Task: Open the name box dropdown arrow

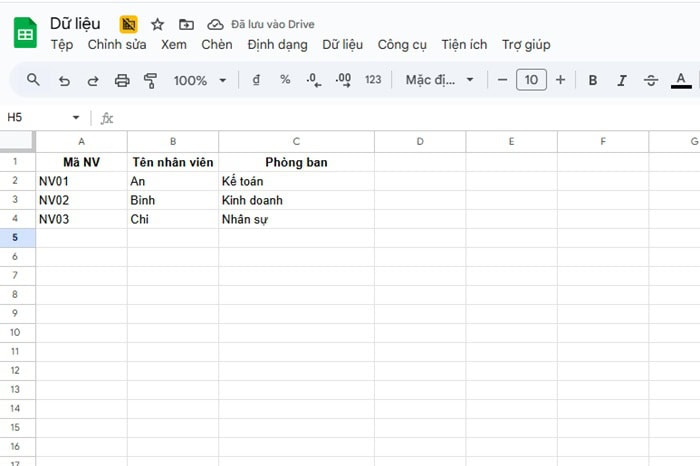Action: [x=76, y=118]
